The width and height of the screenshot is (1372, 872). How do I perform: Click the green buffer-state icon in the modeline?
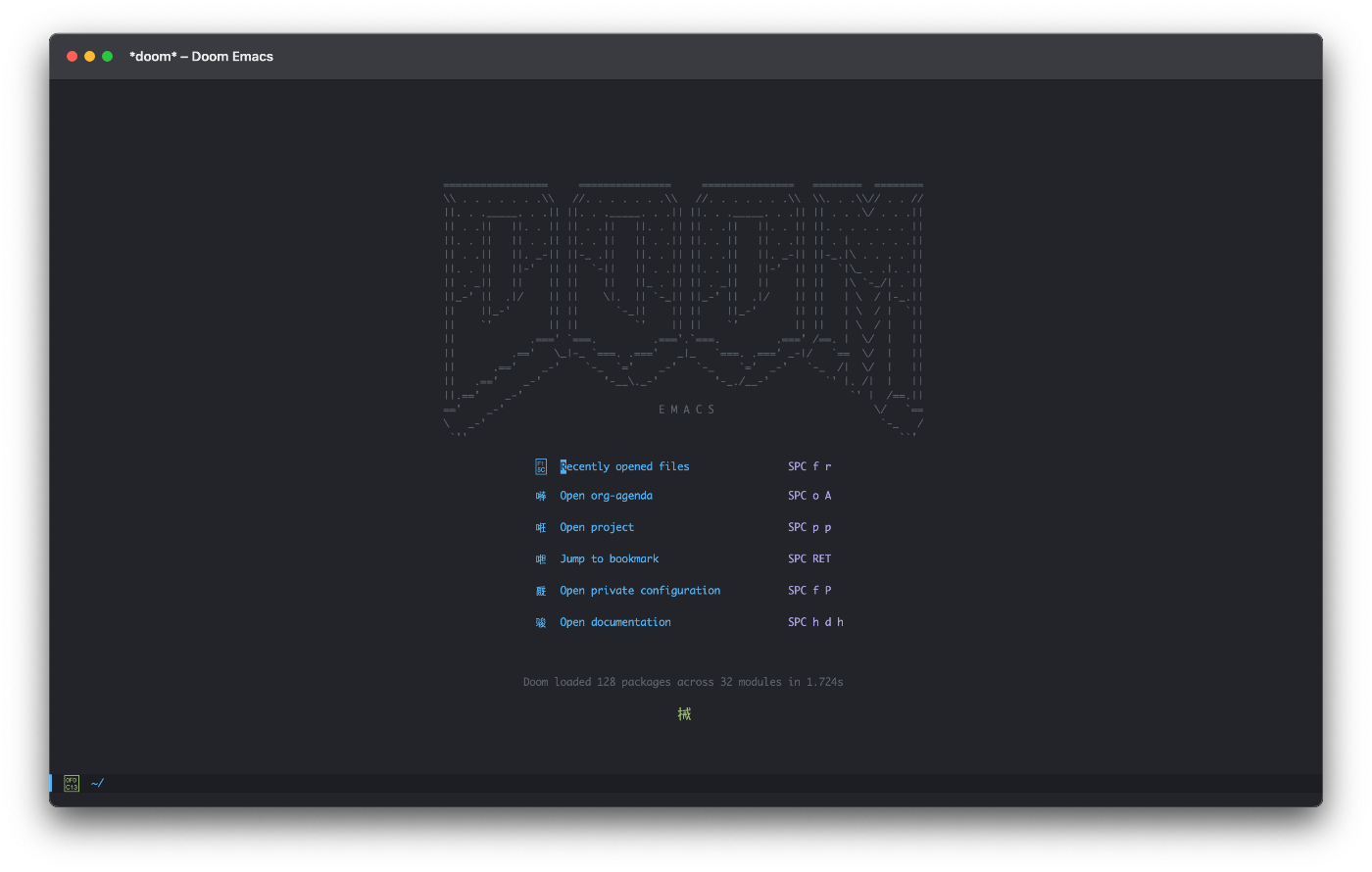tap(71, 782)
